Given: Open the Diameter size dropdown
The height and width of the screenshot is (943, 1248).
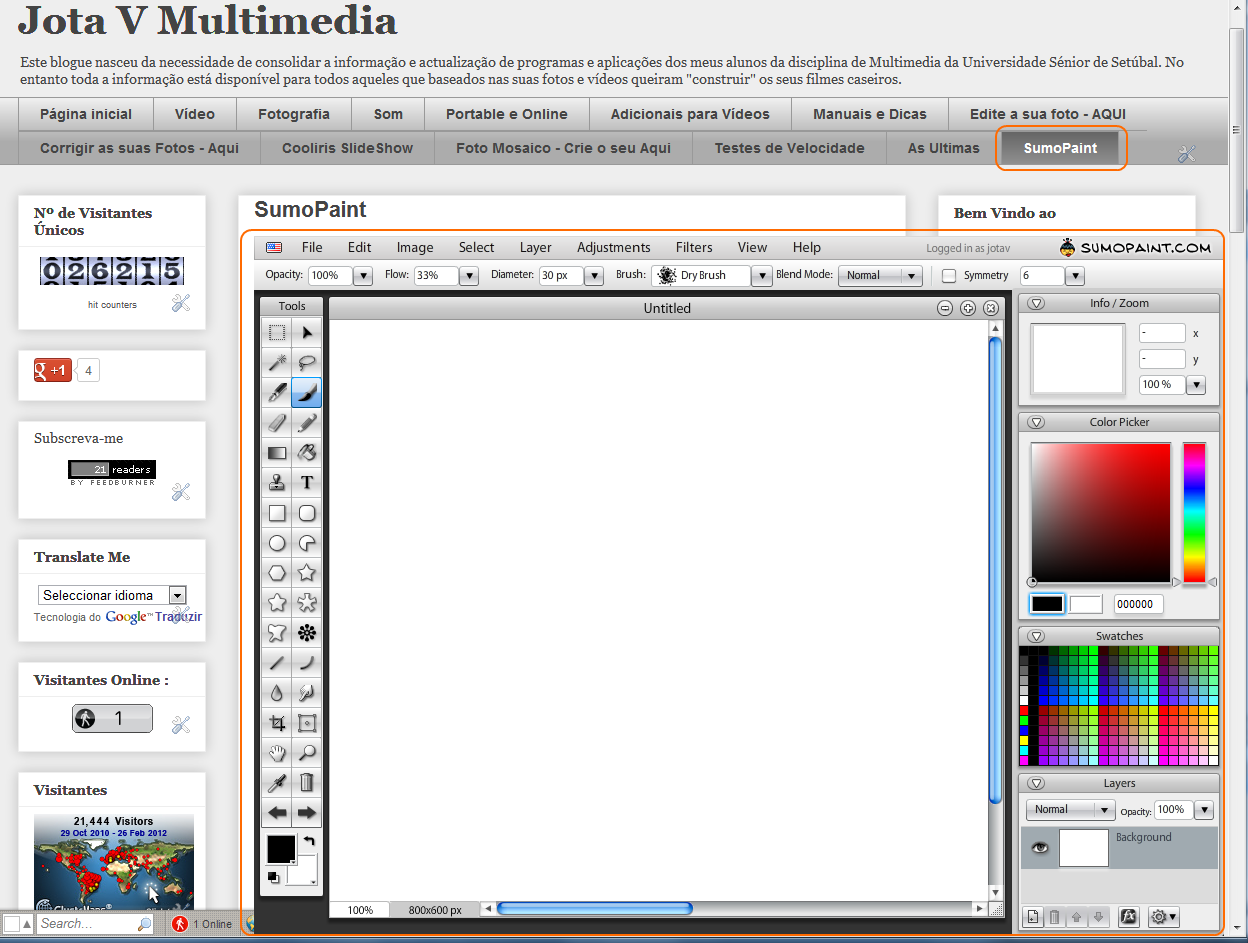Looking at the screenshot, I should point(594,276).
